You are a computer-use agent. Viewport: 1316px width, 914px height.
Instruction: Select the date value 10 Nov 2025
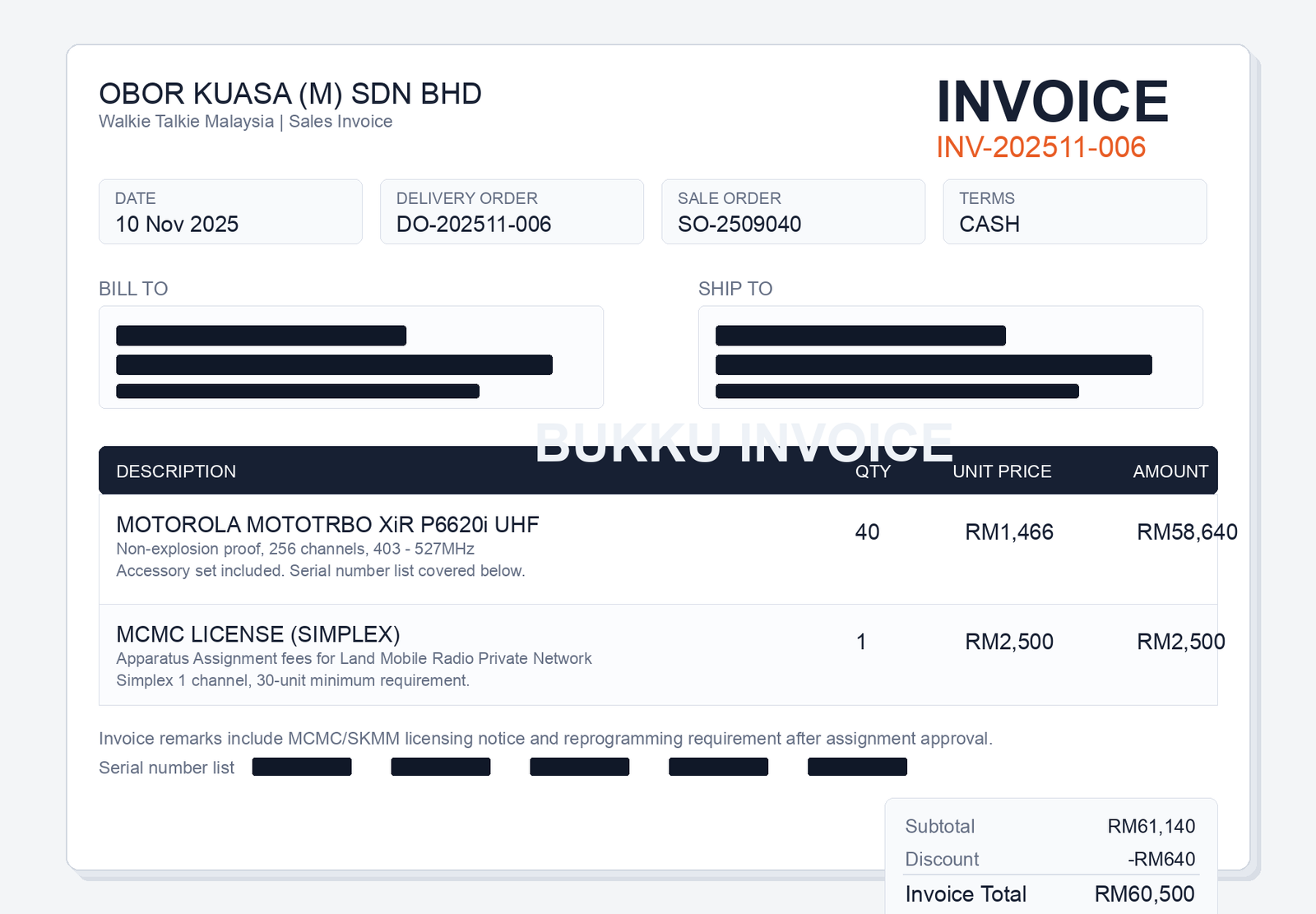[x=177, y=224]
